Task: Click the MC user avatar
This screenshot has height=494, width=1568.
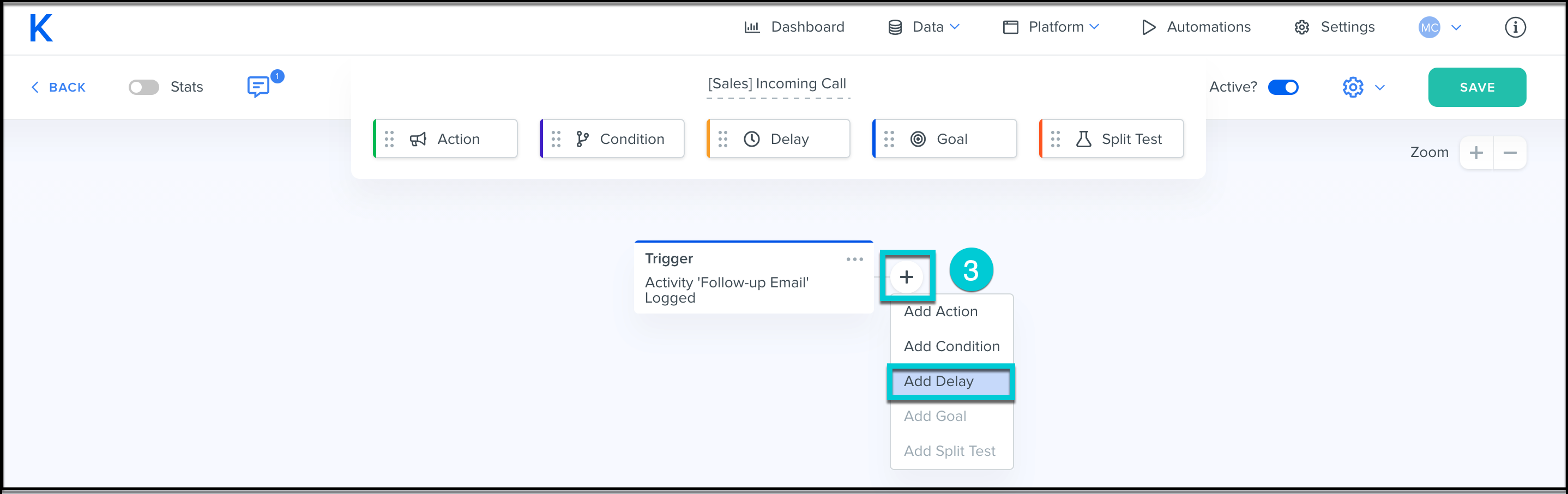Action: point(1428,27)
